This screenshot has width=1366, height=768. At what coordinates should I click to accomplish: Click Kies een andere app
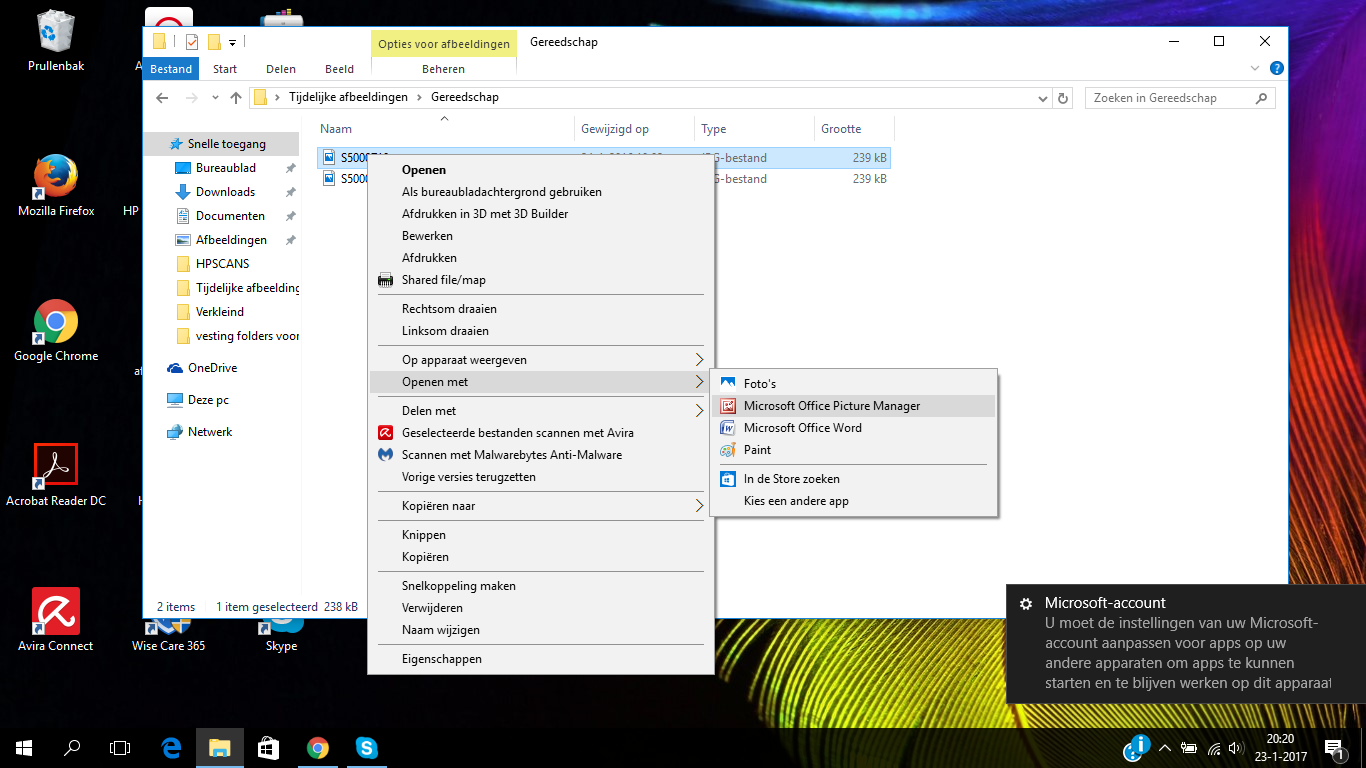click(795, 501)
